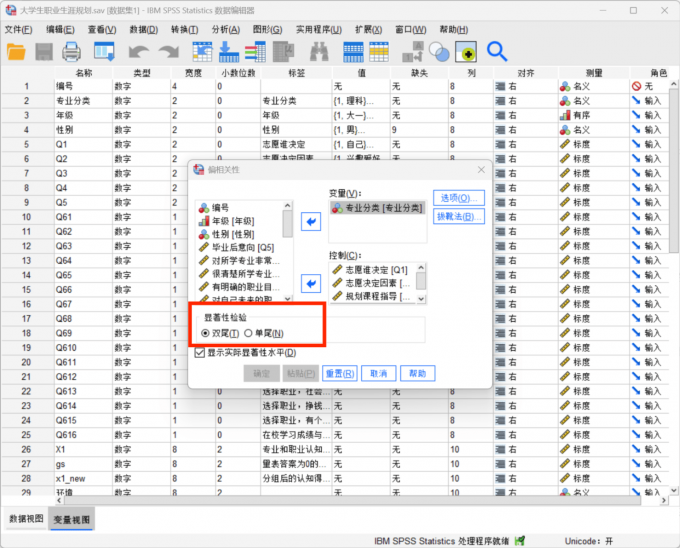680x548 pixels.
Task: Click the 名称 column header
Action: (84, 73)
